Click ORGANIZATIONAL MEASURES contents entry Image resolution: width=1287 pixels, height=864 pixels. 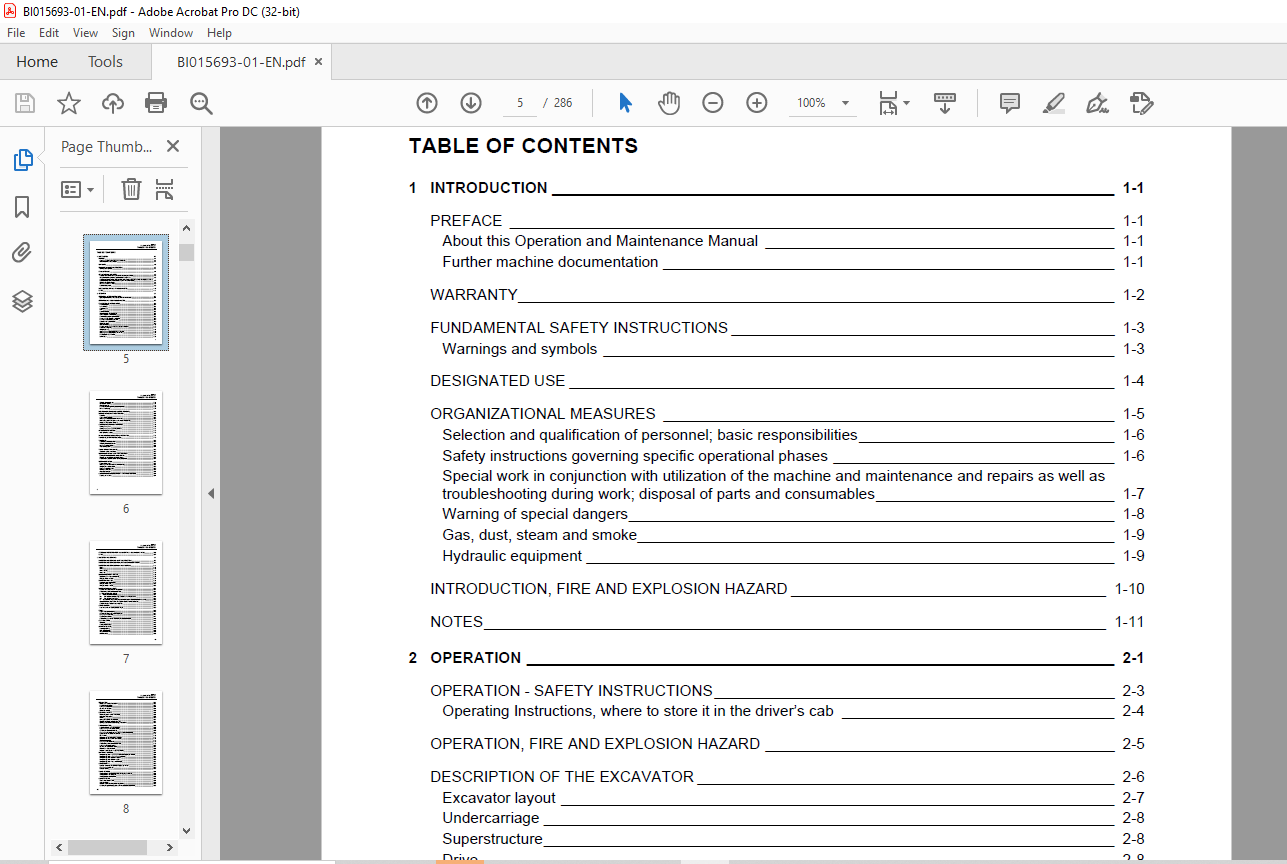coord(787,414)
